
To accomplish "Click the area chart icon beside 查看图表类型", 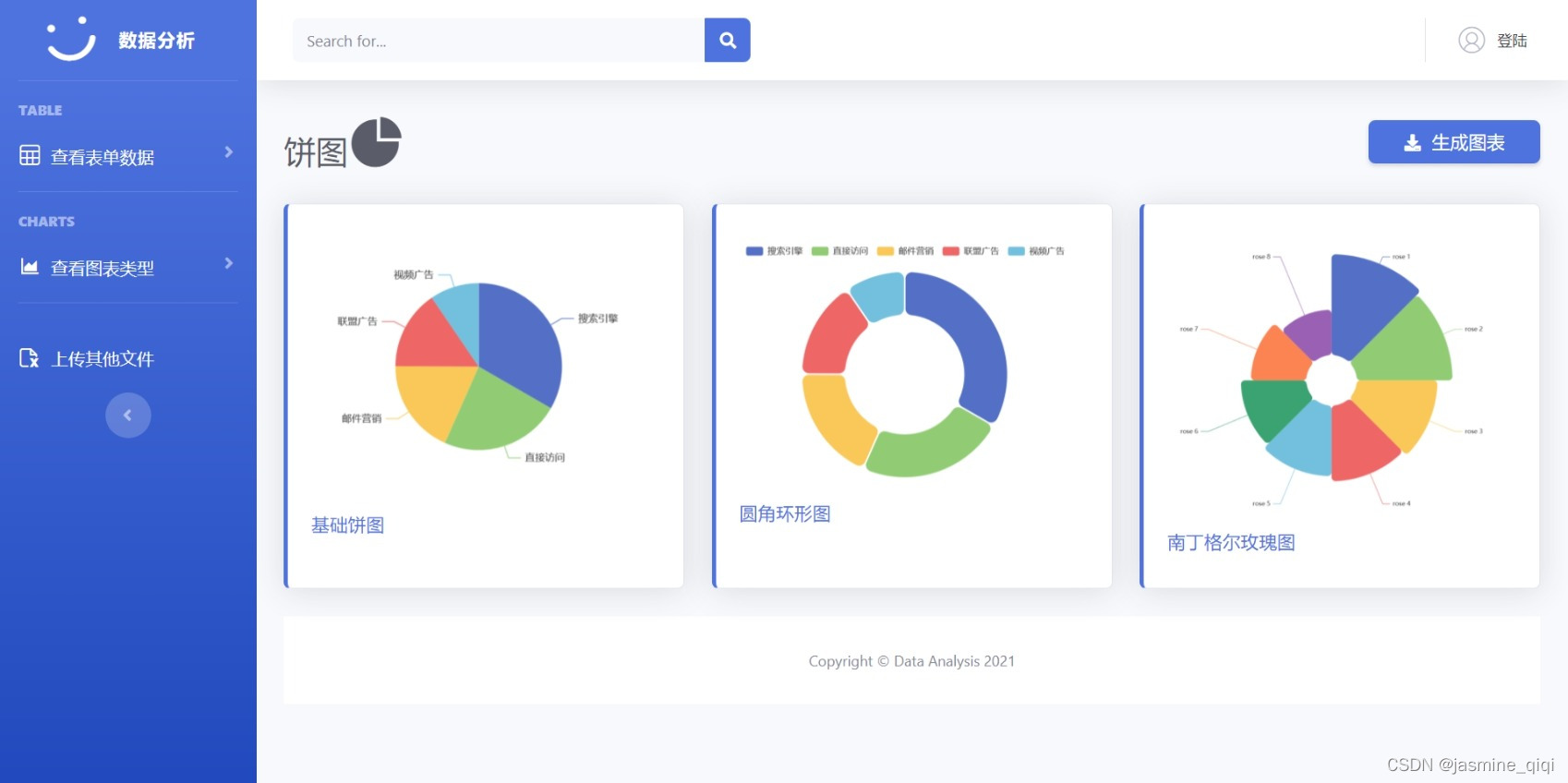I will (30, 267).
